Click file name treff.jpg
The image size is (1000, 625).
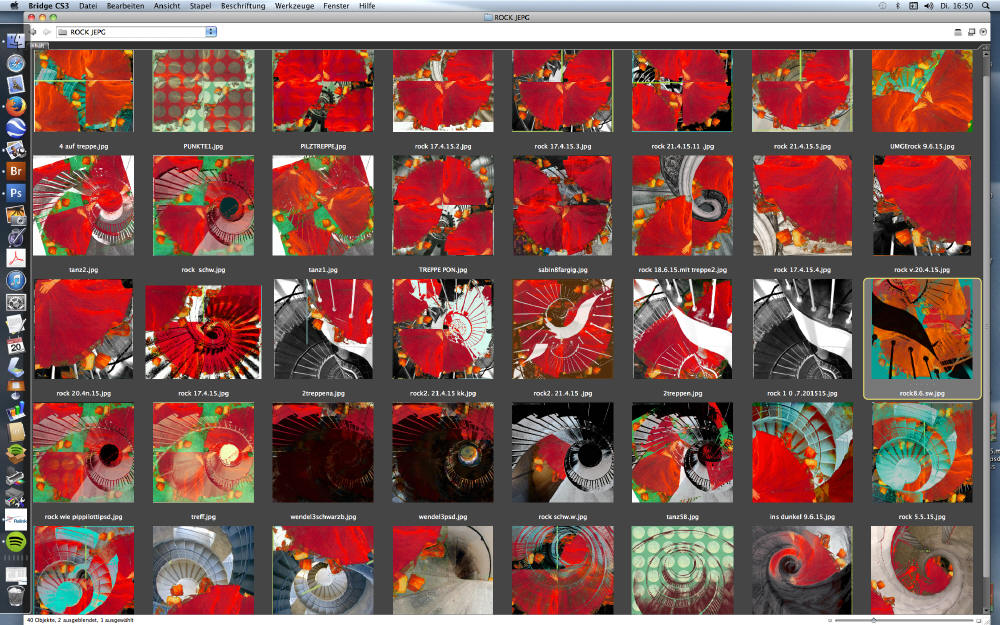[x=203, y=517]
